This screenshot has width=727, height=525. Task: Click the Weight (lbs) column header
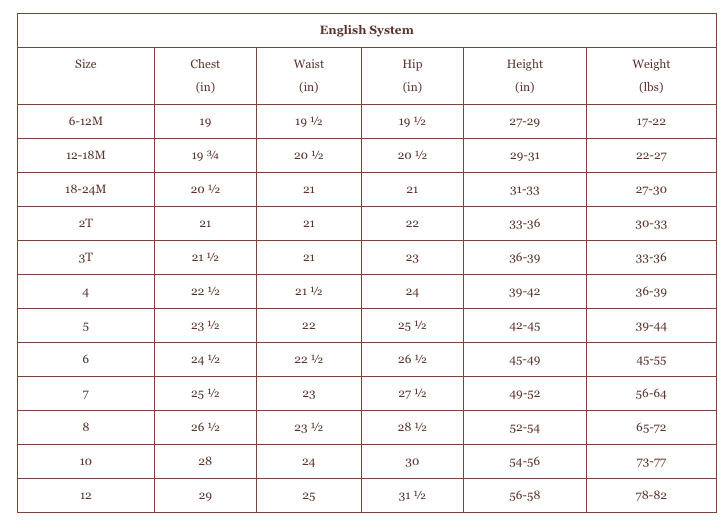click(x=651, y=75)
